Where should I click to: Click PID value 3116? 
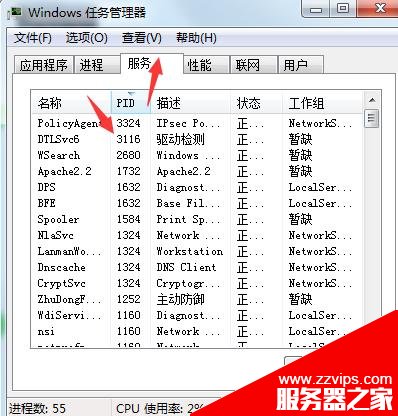(x=128, y=139)
